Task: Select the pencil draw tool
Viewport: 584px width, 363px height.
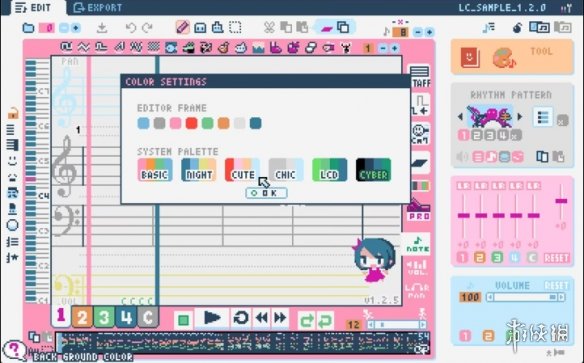Action: tap(182, 27)
